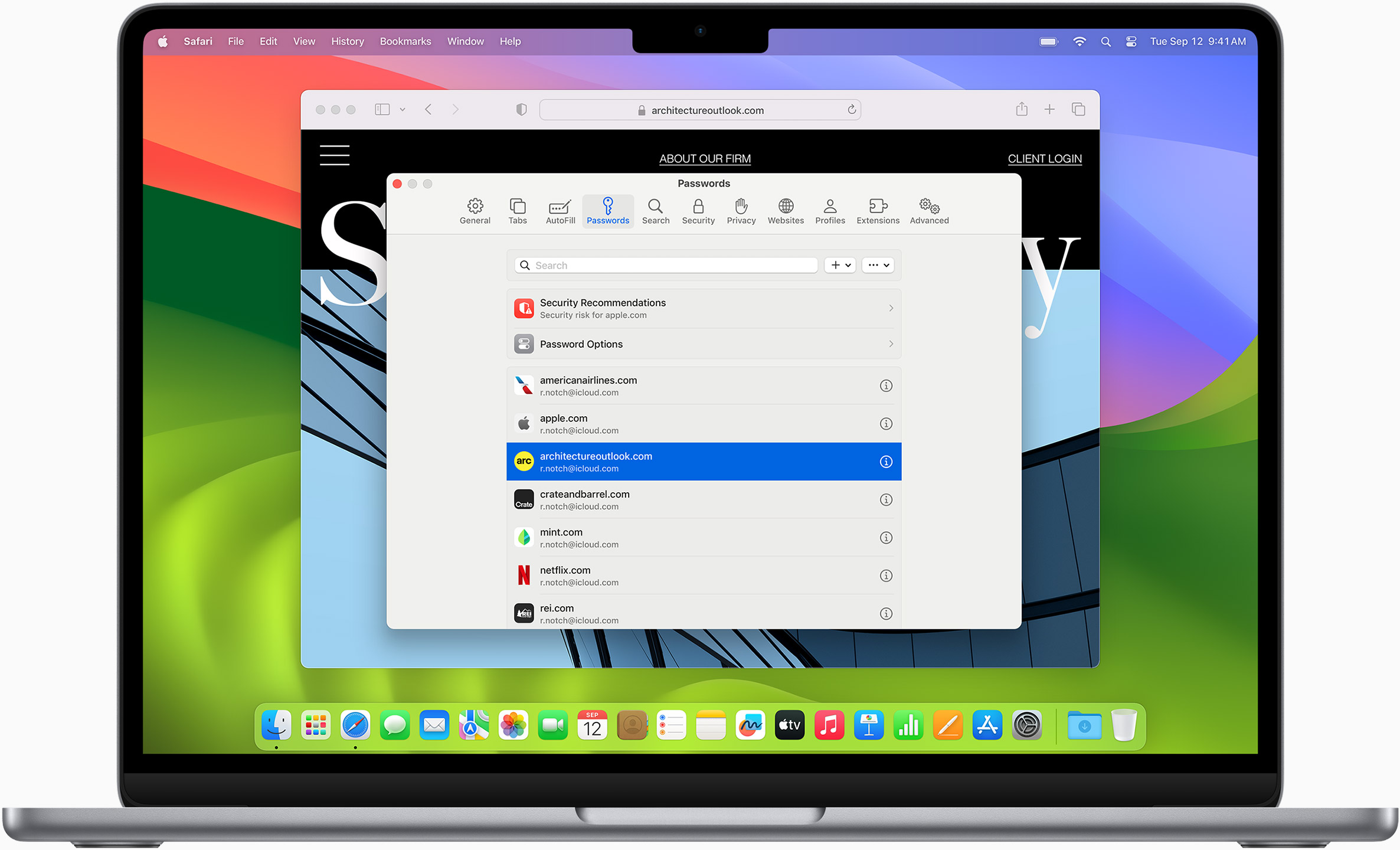Expand Security Recommendations disclosure arrow

point(886,307)
